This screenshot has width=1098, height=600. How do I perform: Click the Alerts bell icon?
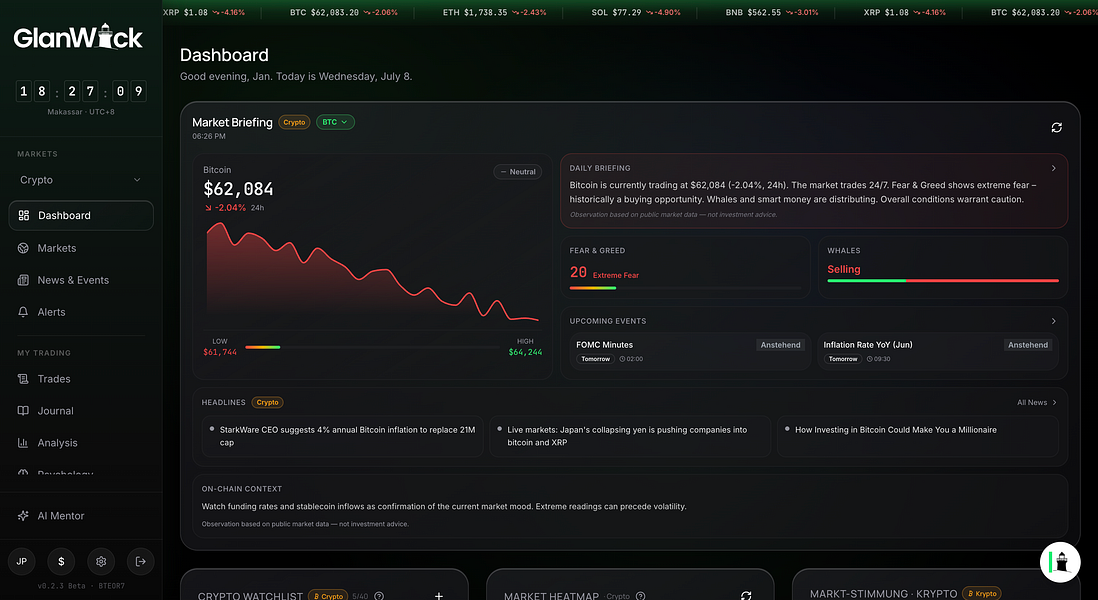23,312
